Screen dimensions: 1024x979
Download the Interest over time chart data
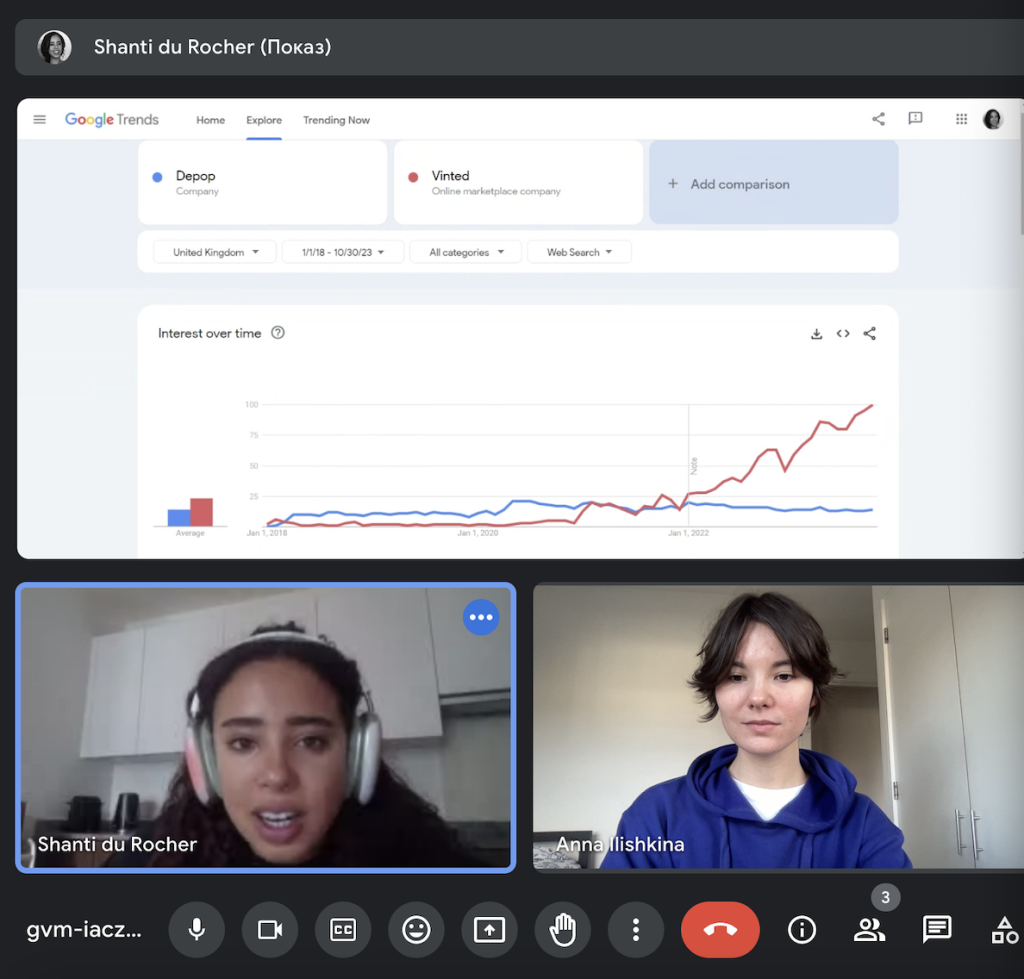[x=816, y=334]
